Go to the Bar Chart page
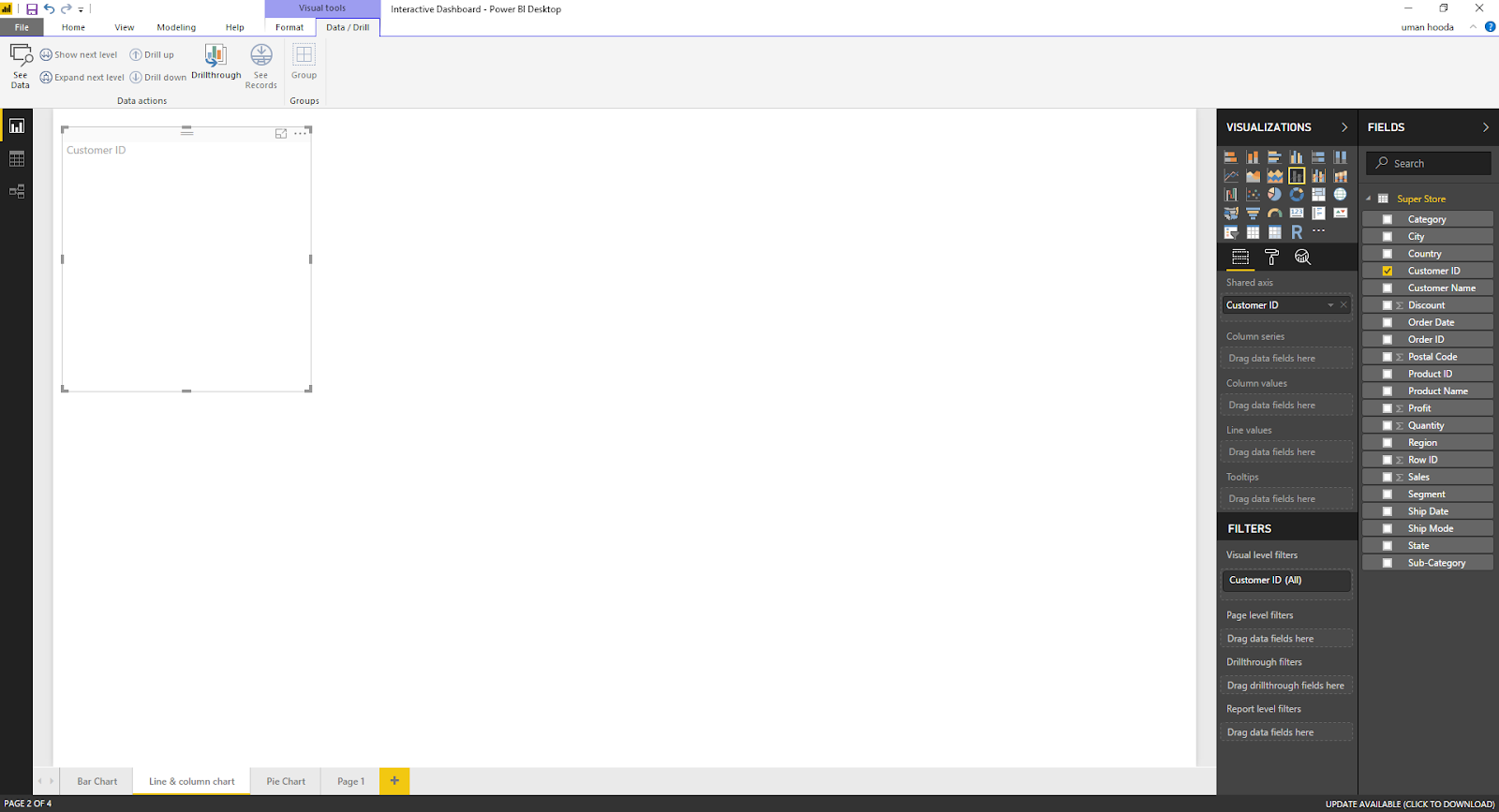Image resolution: width=1499 pixels, height=812 pixels. tap(97, 781)
